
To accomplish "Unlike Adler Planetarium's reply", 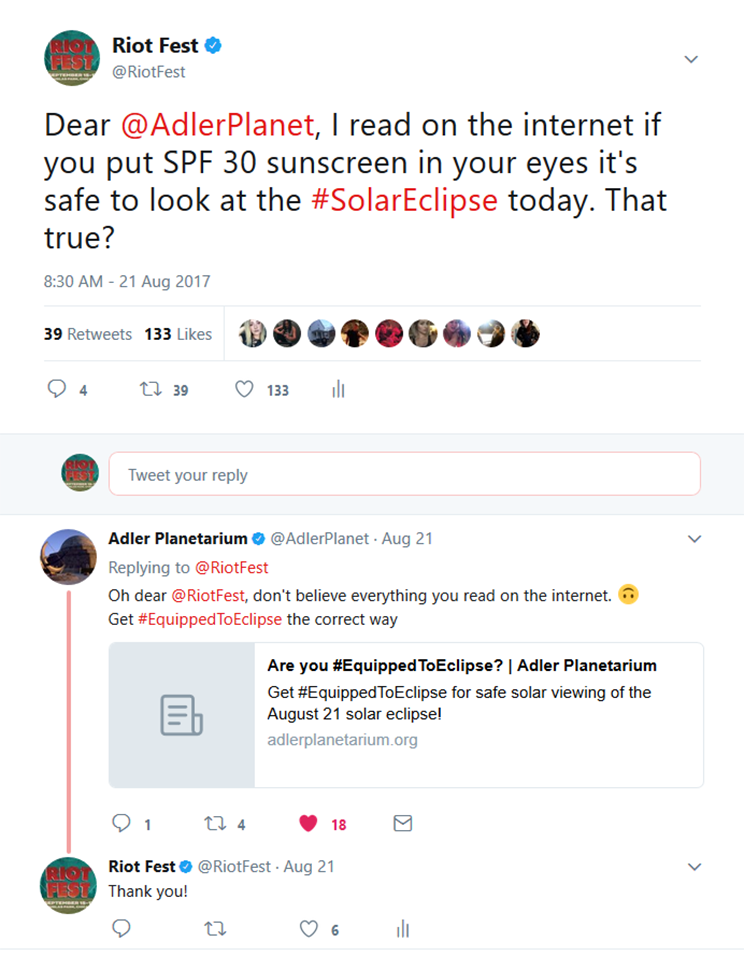I will (308, 824).
